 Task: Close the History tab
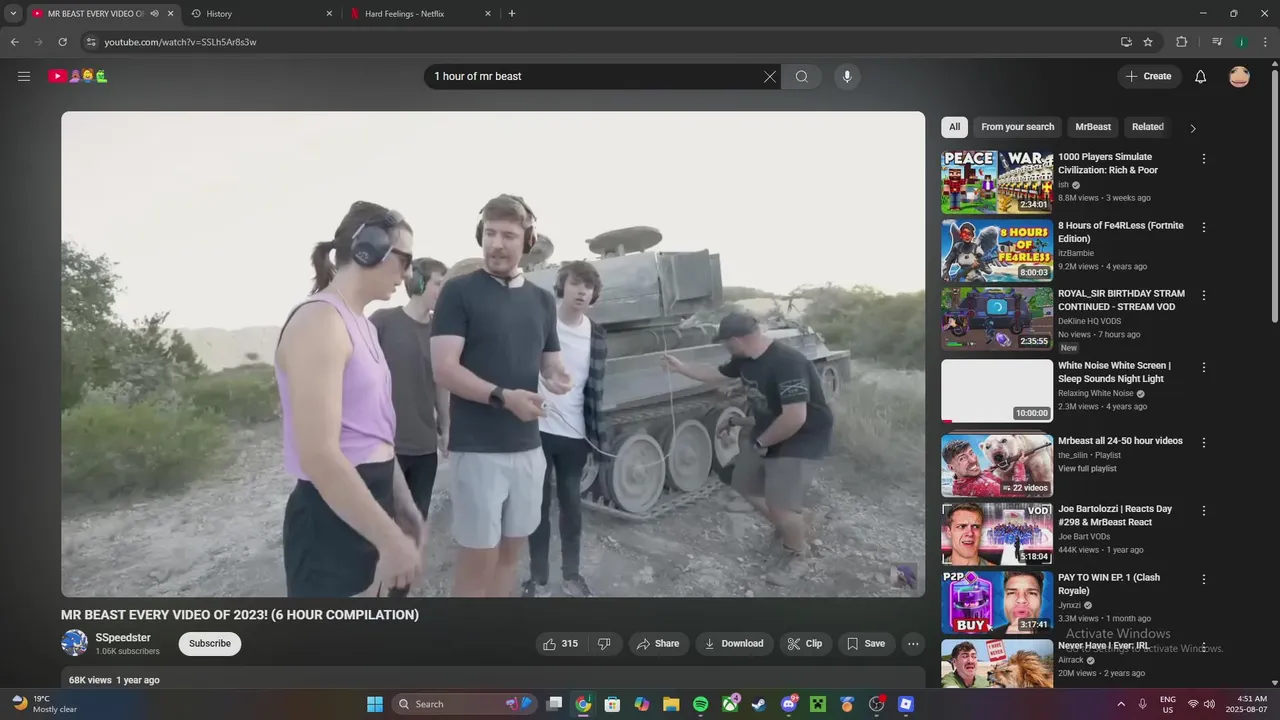coord(329,14)
